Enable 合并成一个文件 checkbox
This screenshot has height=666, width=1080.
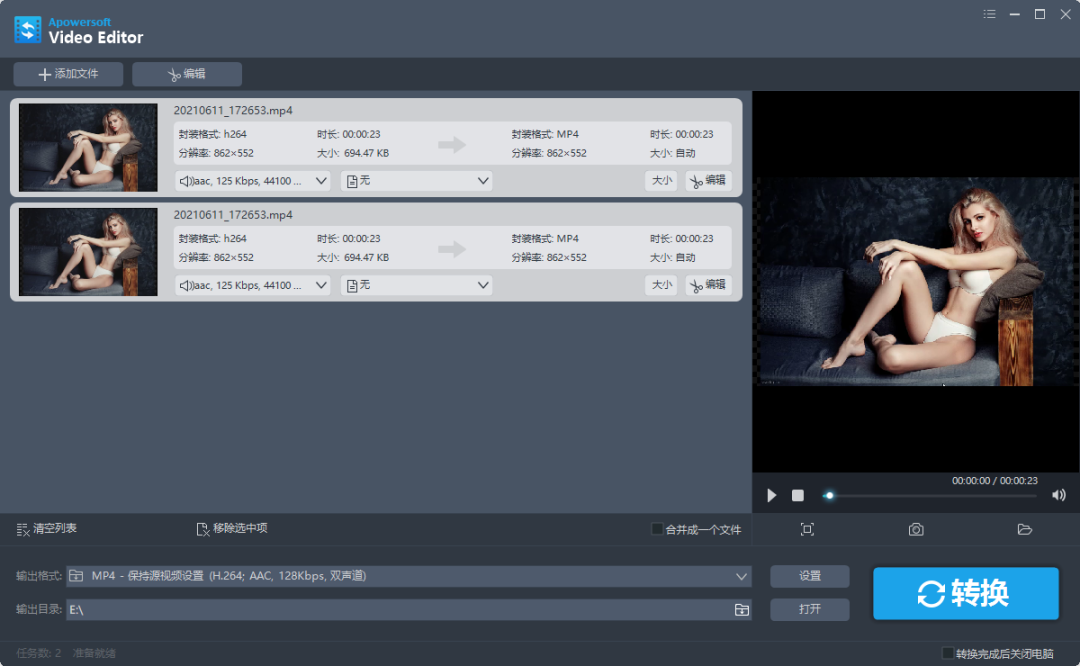[657, 529]
